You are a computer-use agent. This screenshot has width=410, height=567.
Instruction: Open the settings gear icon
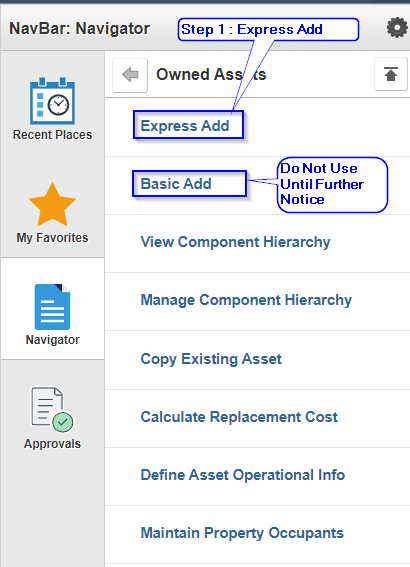point(397,28)
